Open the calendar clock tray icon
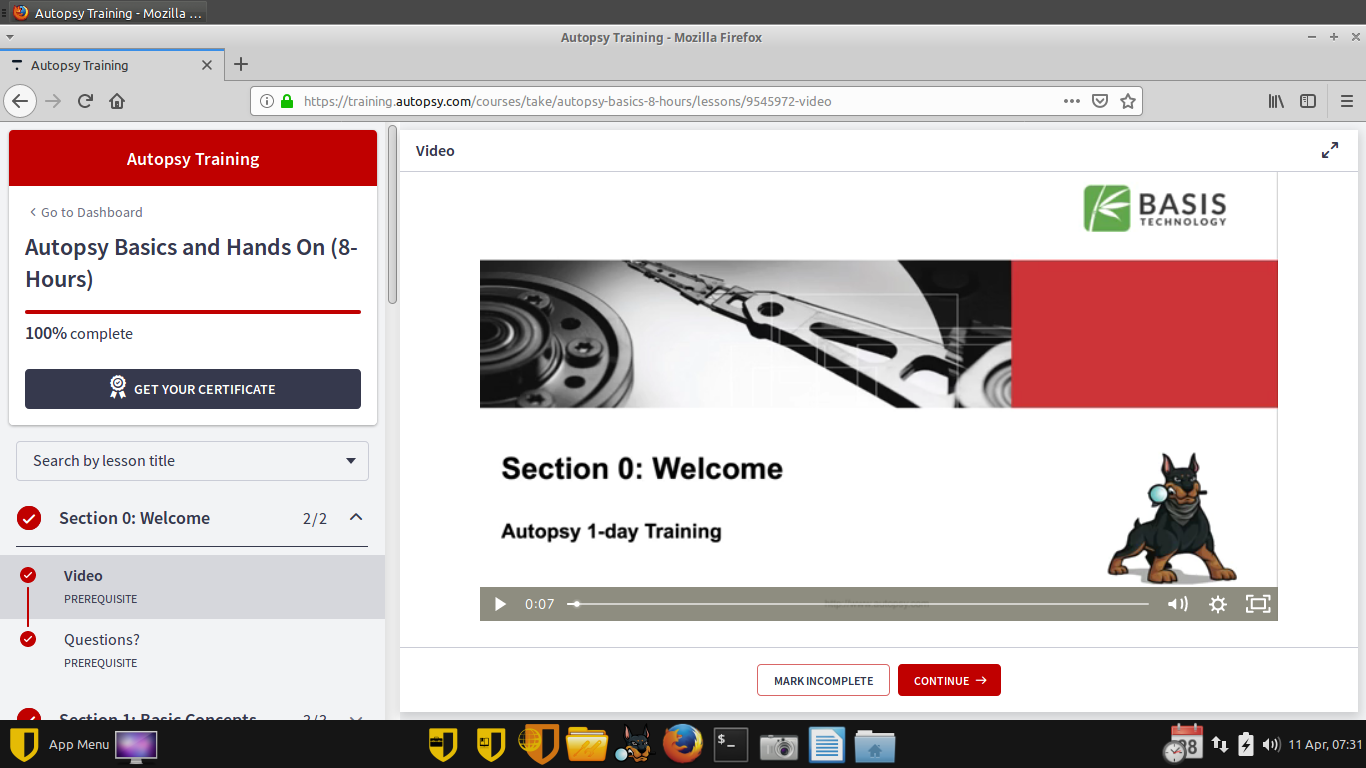The image size is (1366, 768). (1184, 743)
